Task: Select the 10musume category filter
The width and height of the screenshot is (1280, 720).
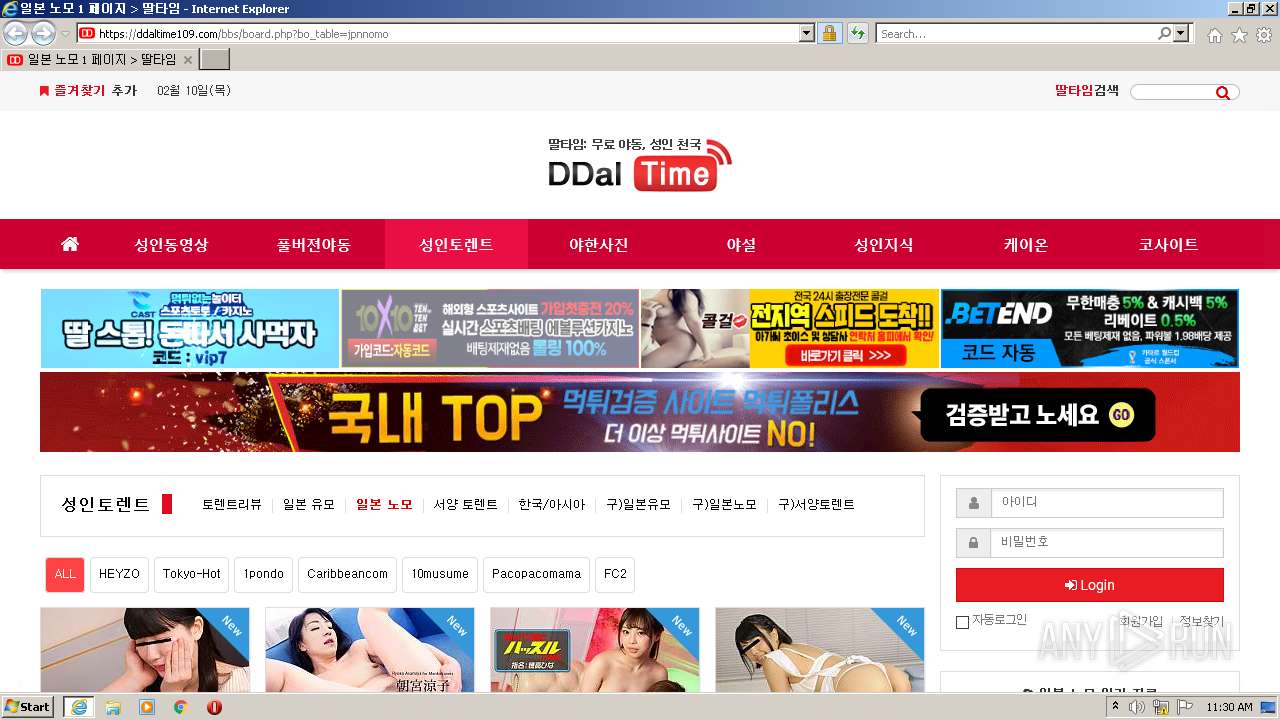Action: (440, 575)
